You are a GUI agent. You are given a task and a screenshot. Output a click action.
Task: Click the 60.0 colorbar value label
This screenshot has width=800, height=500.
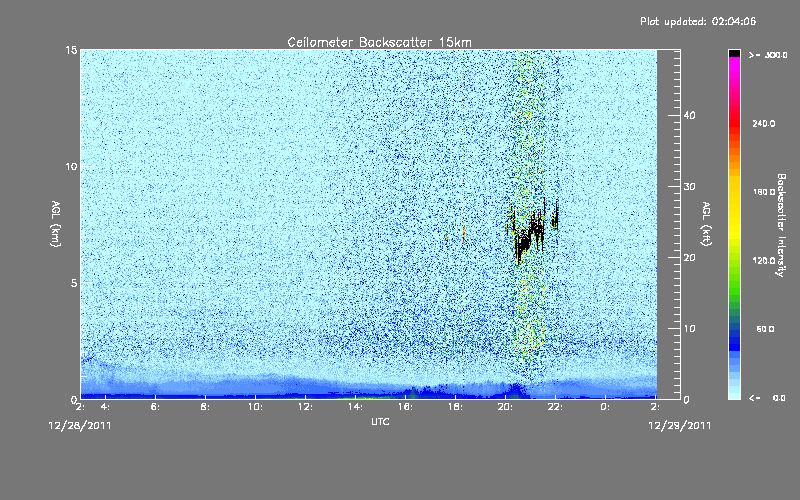[x=765, y=330]
